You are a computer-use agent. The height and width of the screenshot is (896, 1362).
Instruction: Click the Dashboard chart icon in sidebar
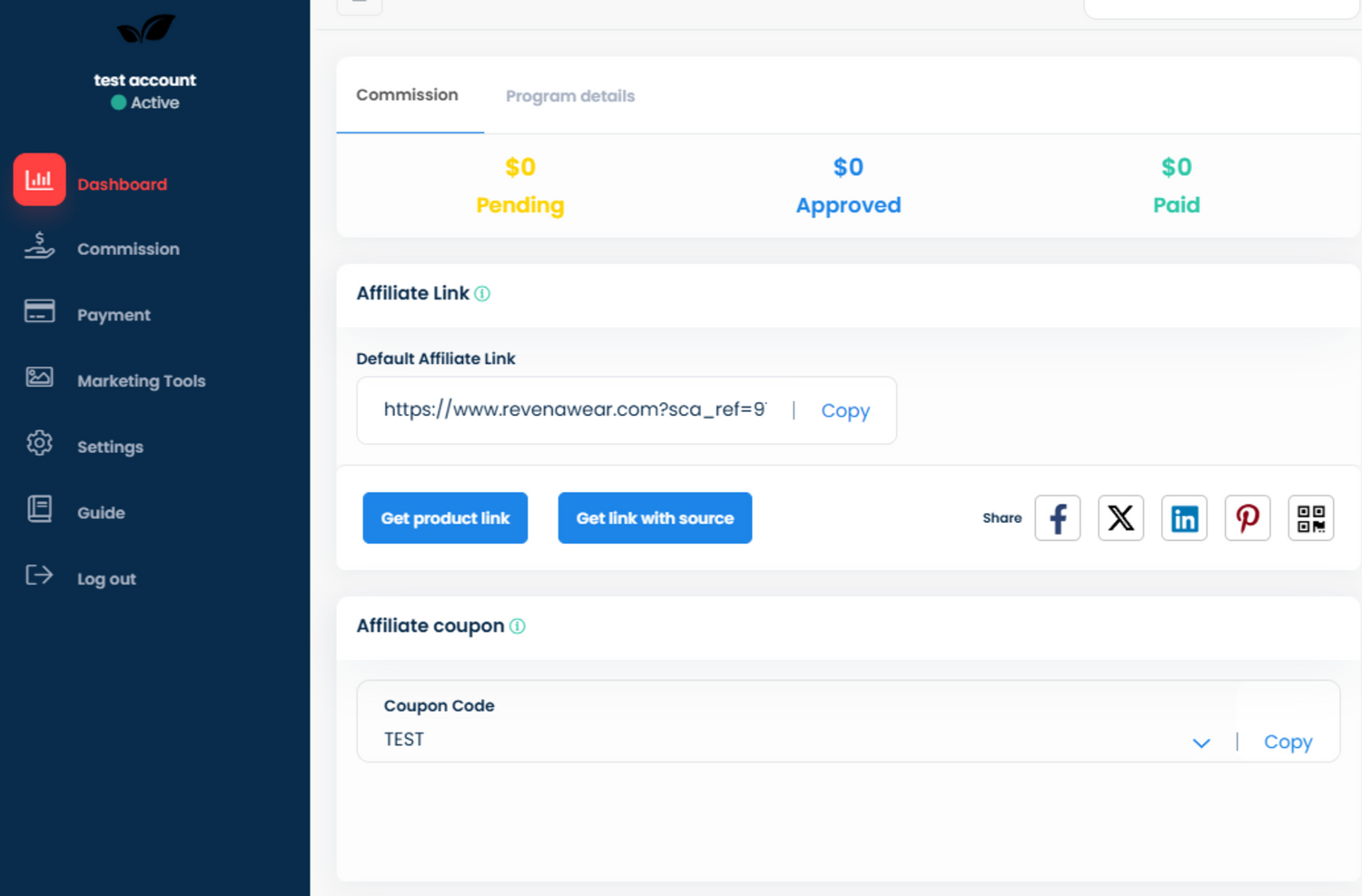(39, 180)
